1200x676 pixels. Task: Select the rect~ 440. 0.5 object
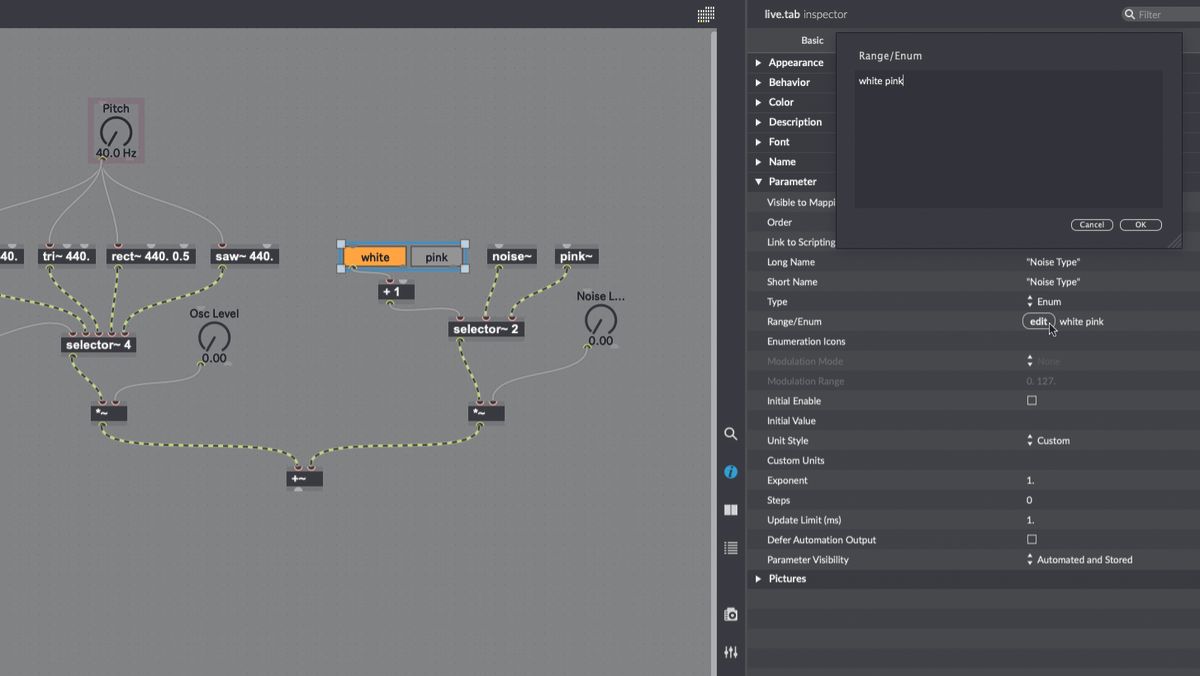(x=150, y=256)
